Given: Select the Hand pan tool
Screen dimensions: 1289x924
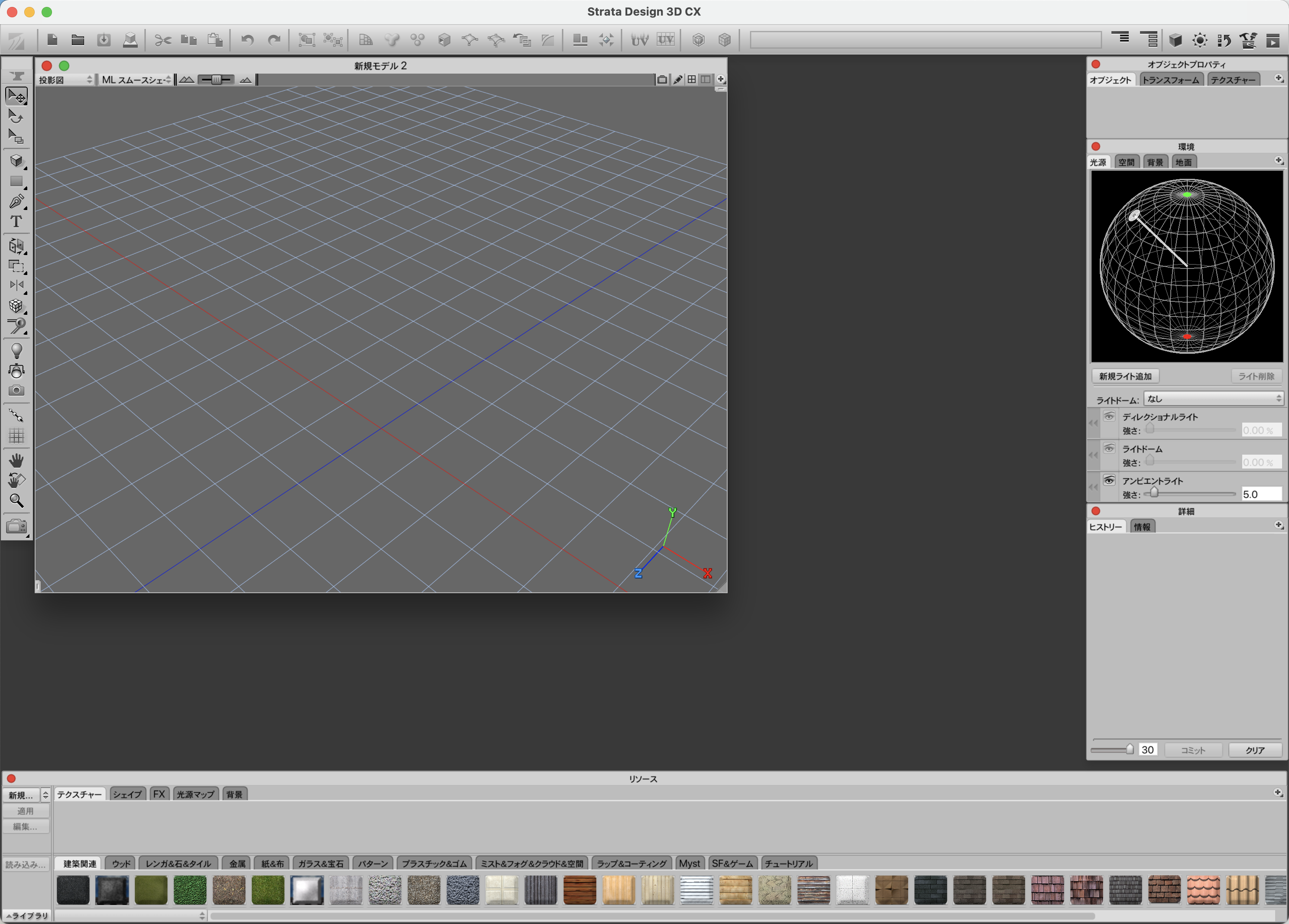Looking at the screenshot, I should pyautogui.click(x=16, y=460).
